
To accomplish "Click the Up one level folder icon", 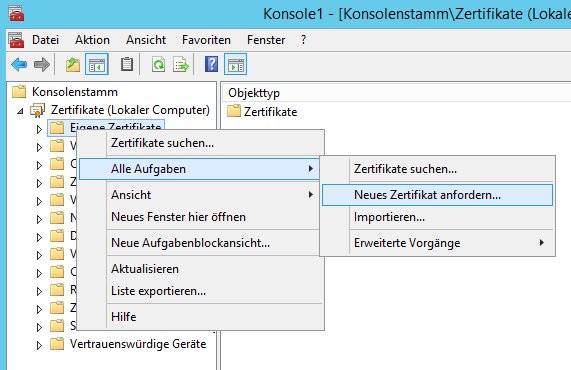I will coord(73,64).
